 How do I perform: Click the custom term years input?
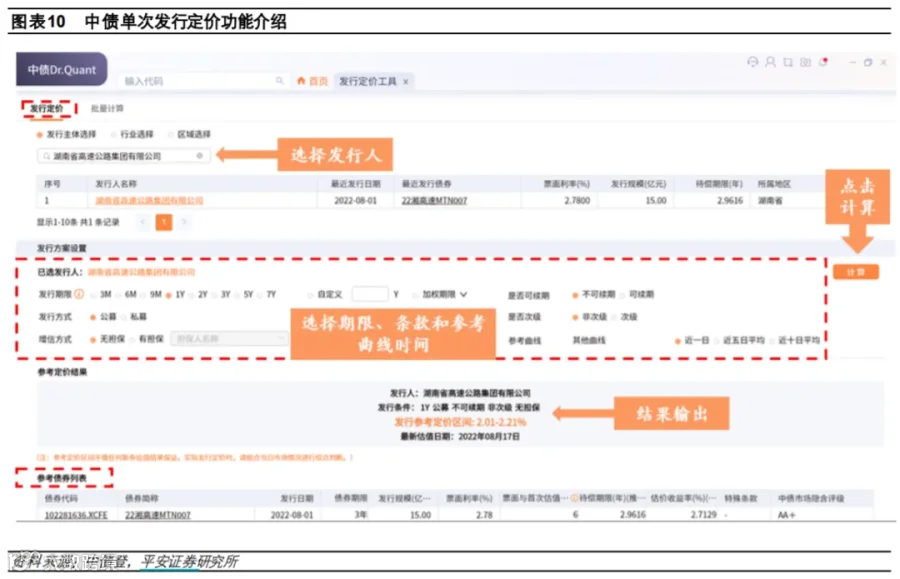coord(370,294)
